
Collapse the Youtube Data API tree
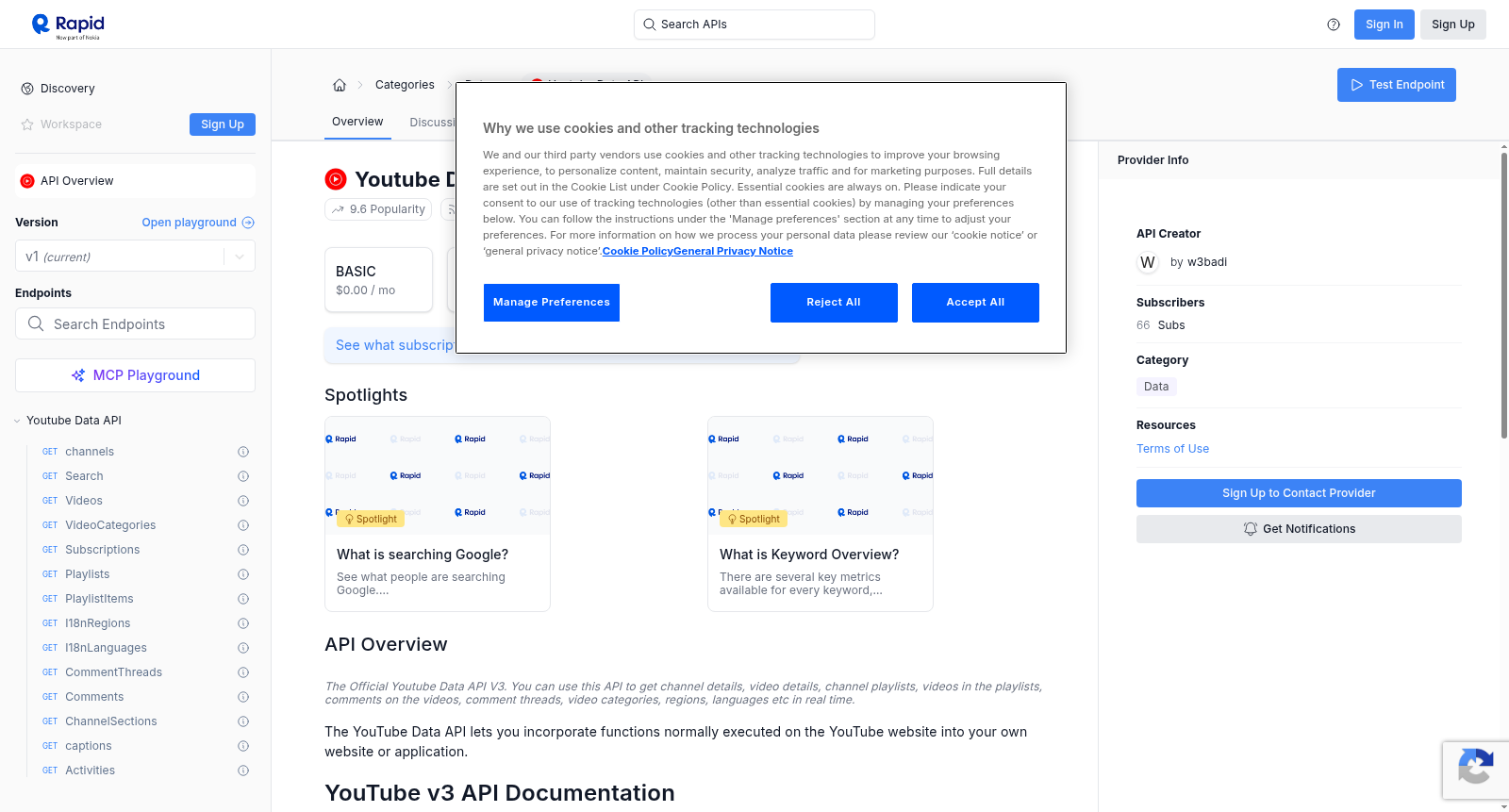point(17,421)
